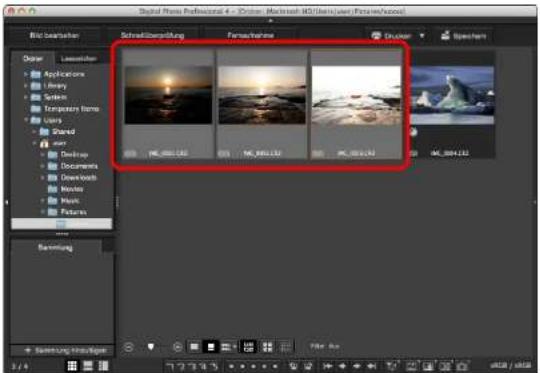540x373 pixels.
Task: Jump to first image arrow icon
Action: click(328, 366)
